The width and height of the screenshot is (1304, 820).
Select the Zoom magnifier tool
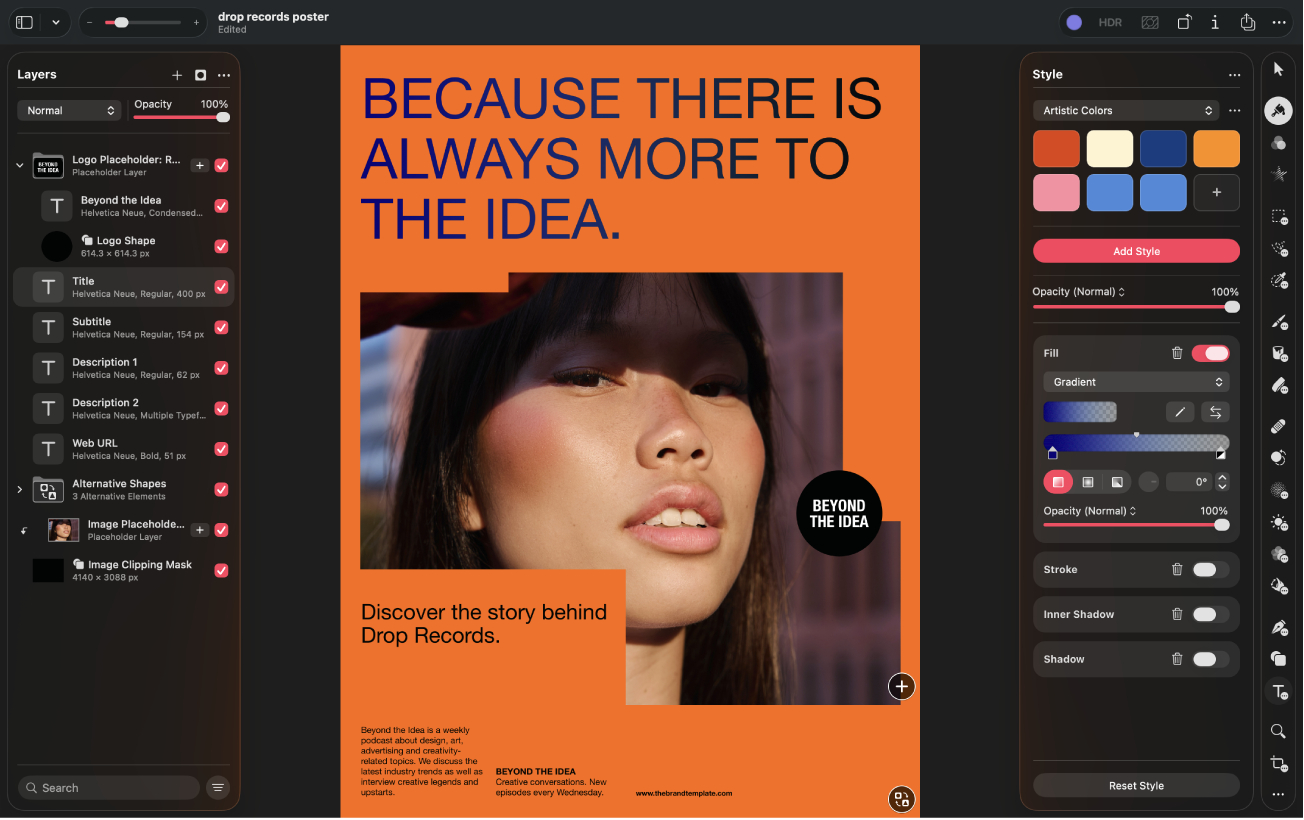click(1278, 732)
